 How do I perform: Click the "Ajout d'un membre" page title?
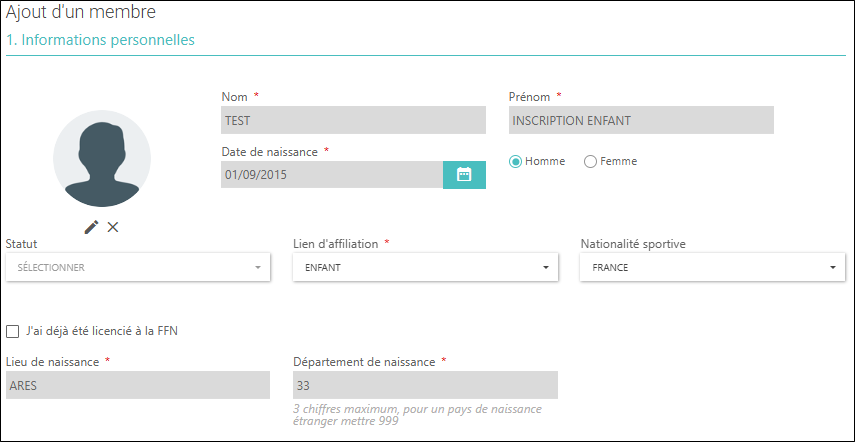click(81, 12)
